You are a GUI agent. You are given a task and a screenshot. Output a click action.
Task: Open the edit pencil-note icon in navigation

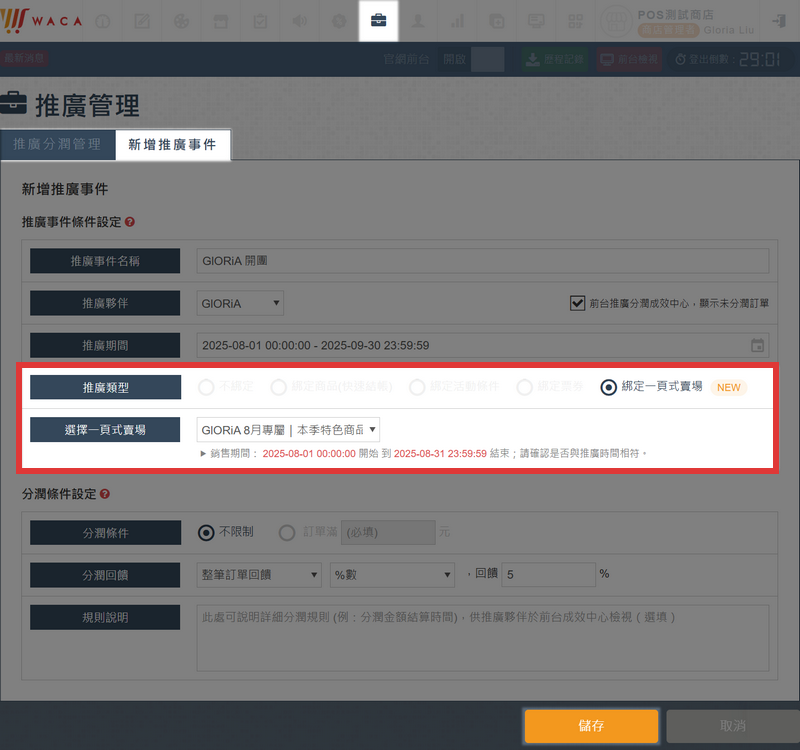click(x=142, y=21)
